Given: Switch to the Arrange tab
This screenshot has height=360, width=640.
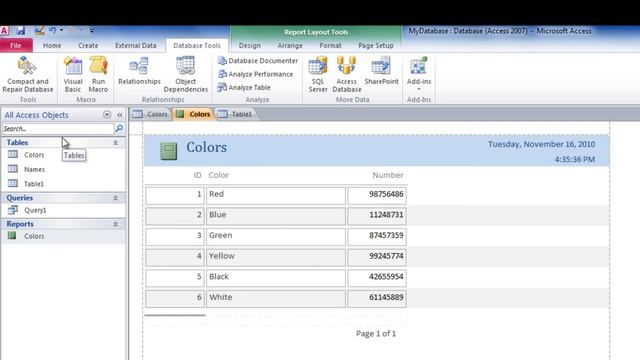Looking at the screenshot, I should coord(290,46).
